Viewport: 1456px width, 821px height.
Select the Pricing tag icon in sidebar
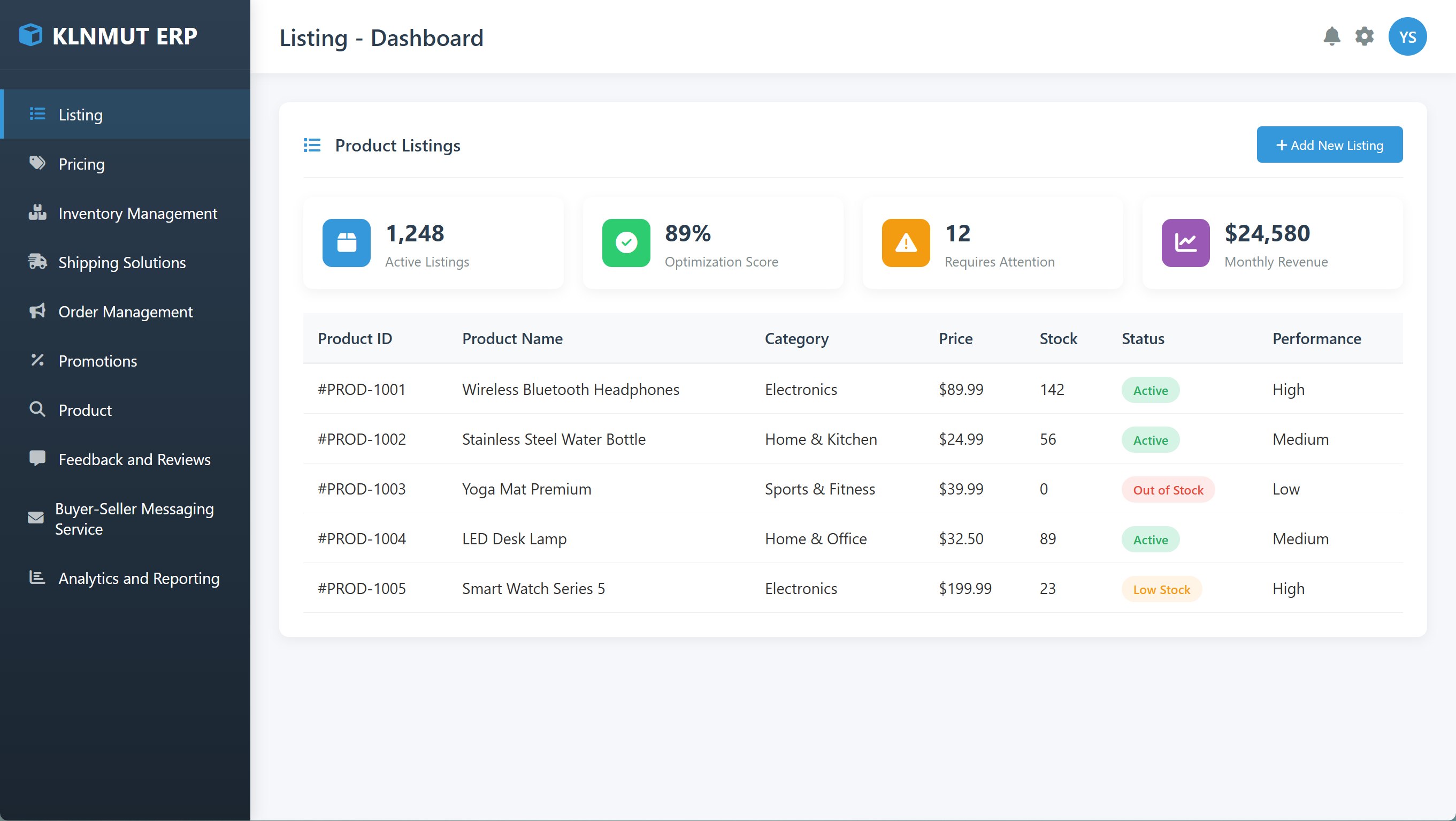click(x=37, y=163)
